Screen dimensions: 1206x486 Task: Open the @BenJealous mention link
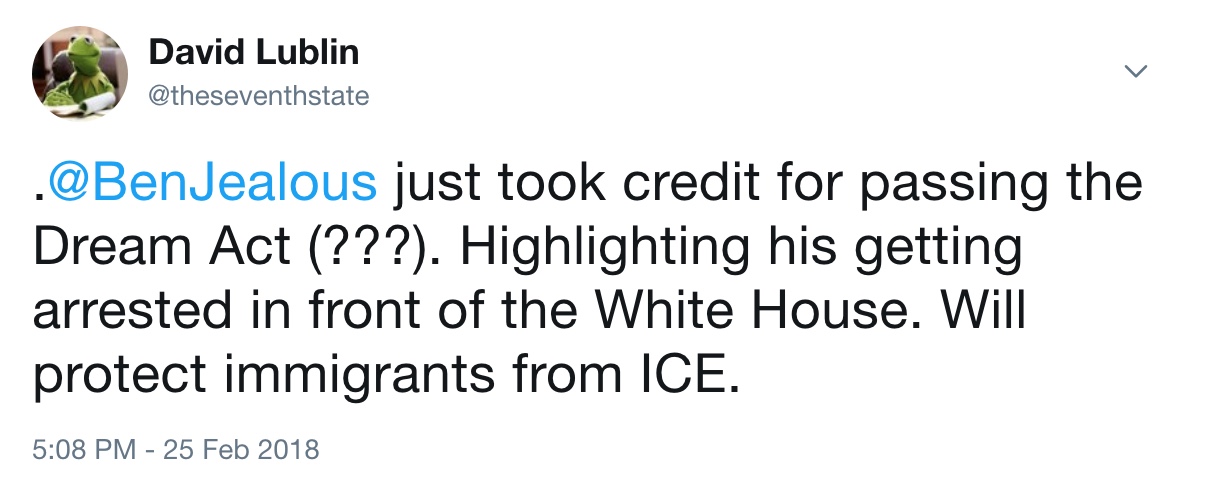(x=212, y=186)
